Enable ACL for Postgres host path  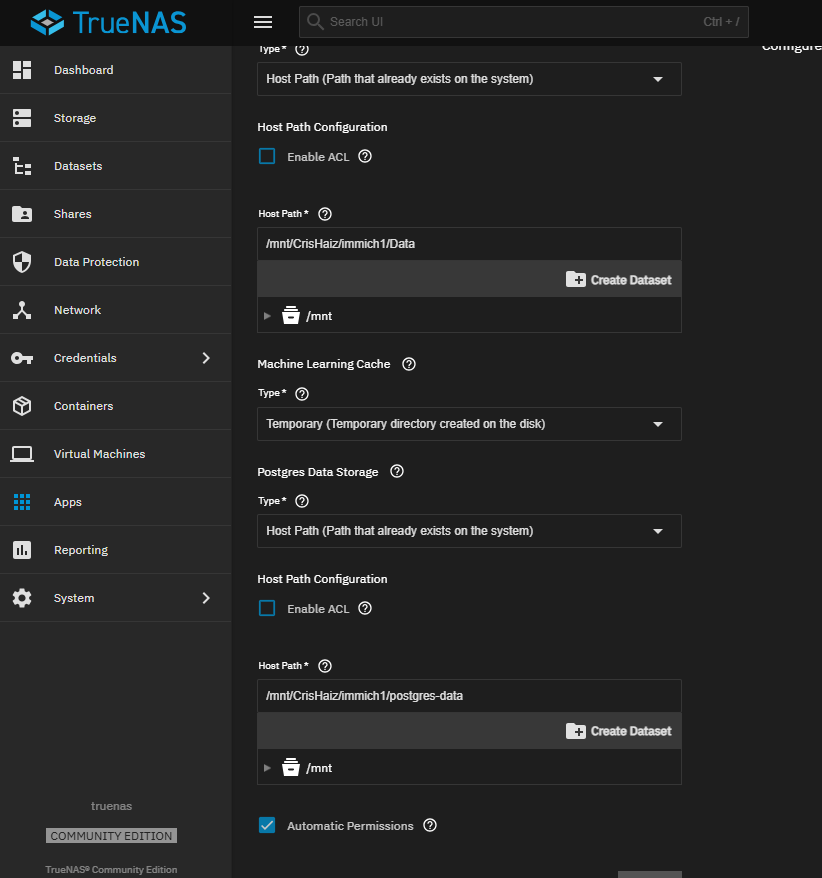[267, 608]
